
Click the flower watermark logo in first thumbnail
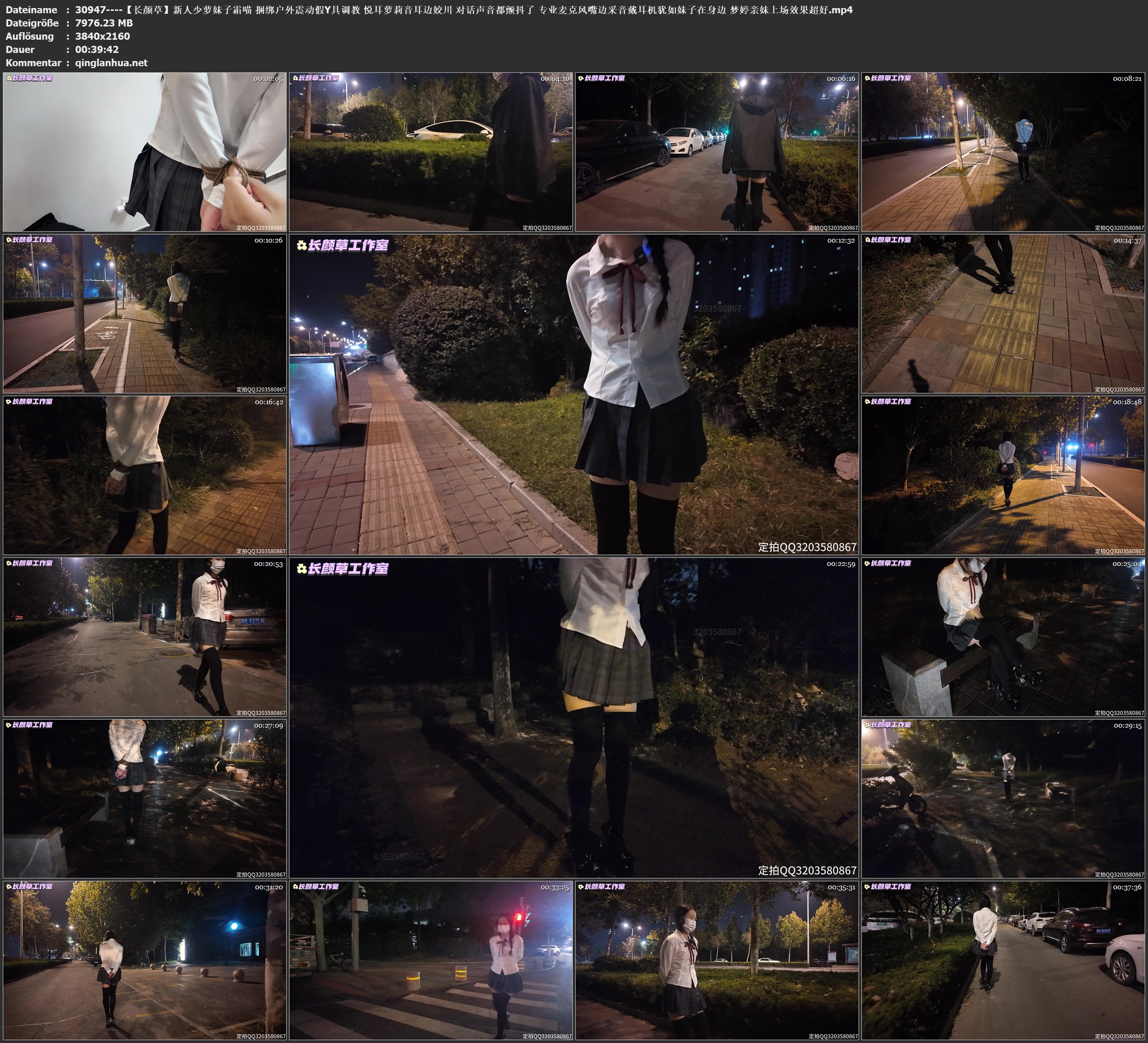[9, 78]
